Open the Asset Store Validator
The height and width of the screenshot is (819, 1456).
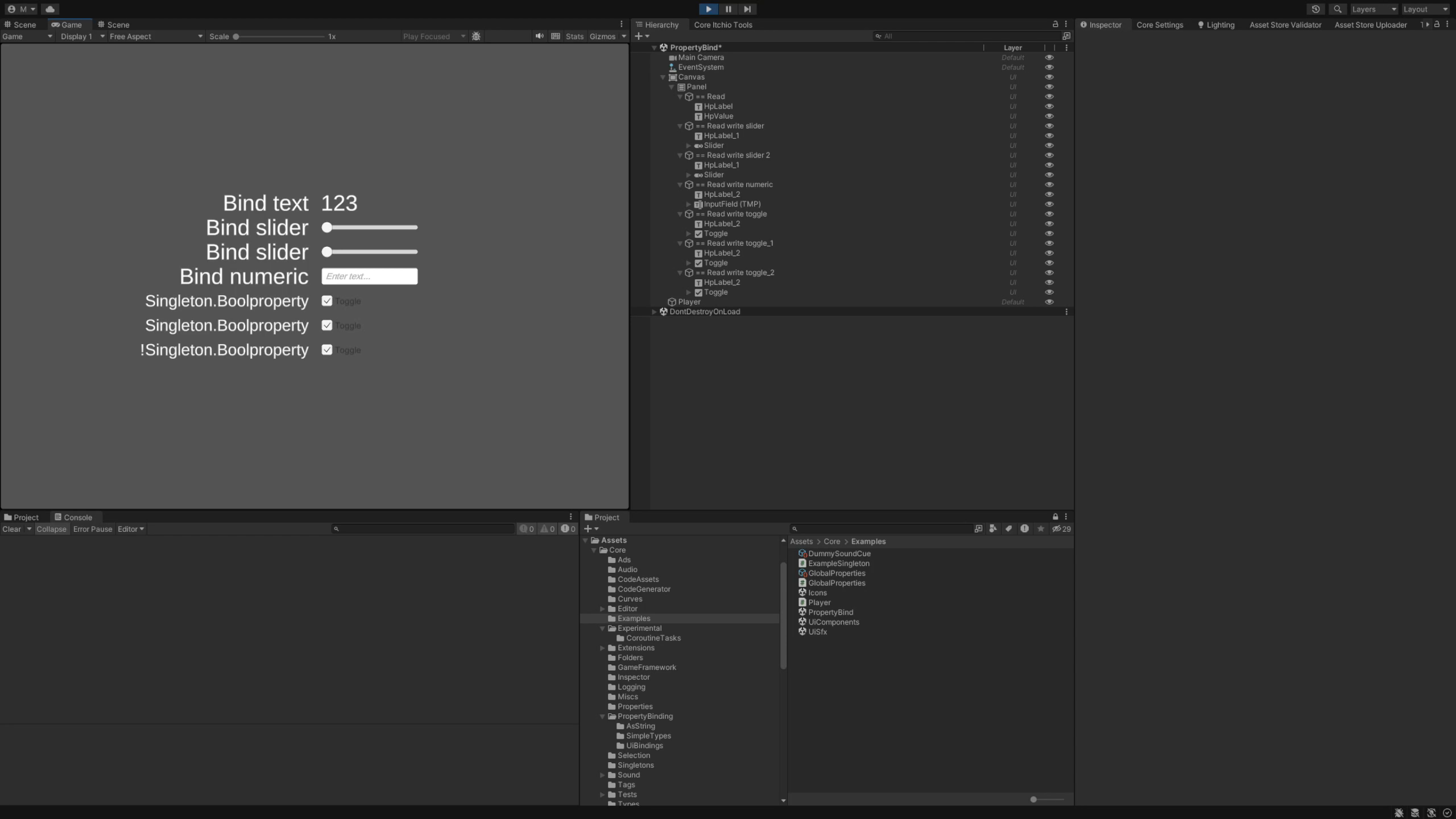point(1284,25)
